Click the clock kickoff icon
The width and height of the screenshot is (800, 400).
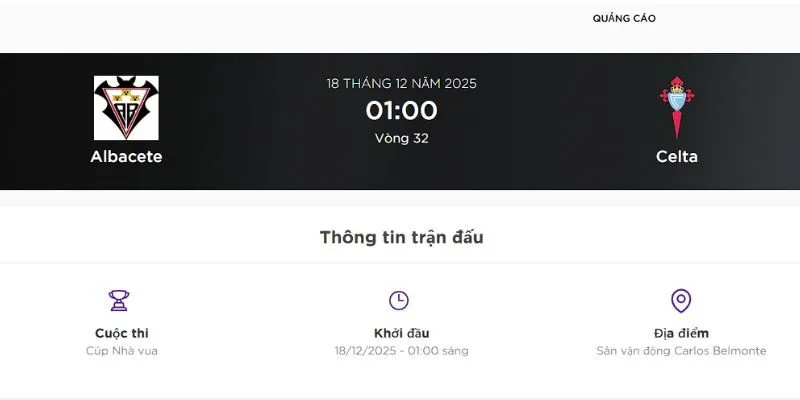pos(398,300)
